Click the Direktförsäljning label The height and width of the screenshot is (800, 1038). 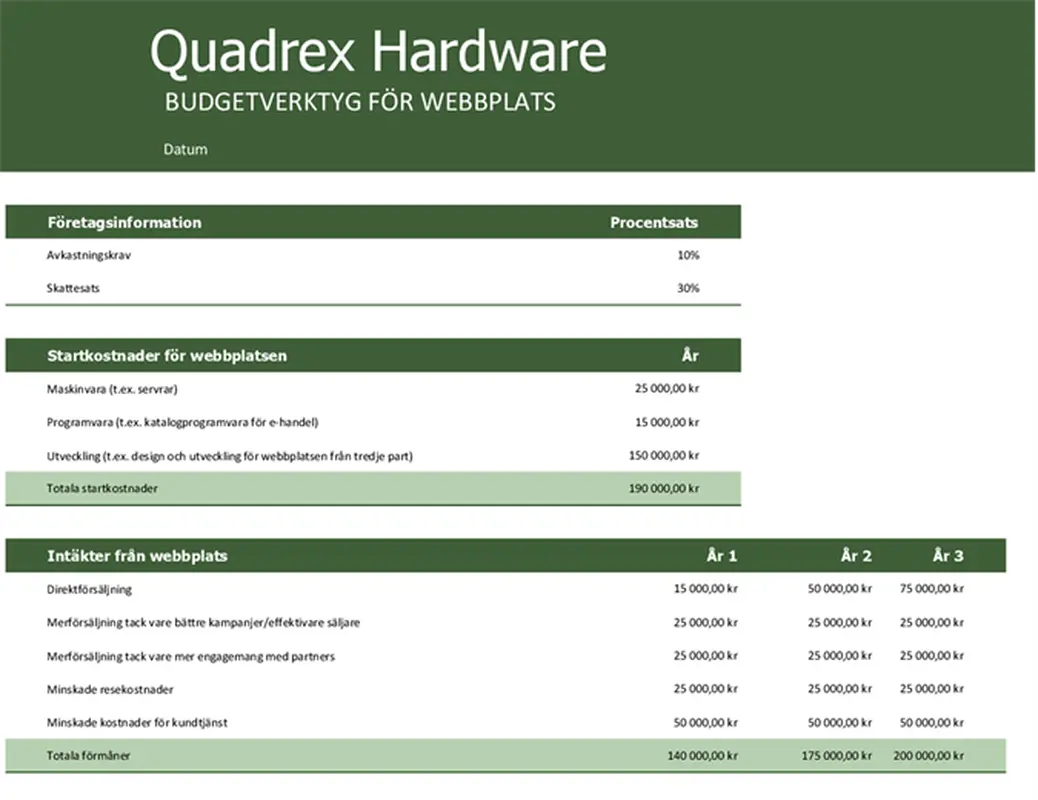[x=89, y=589]
